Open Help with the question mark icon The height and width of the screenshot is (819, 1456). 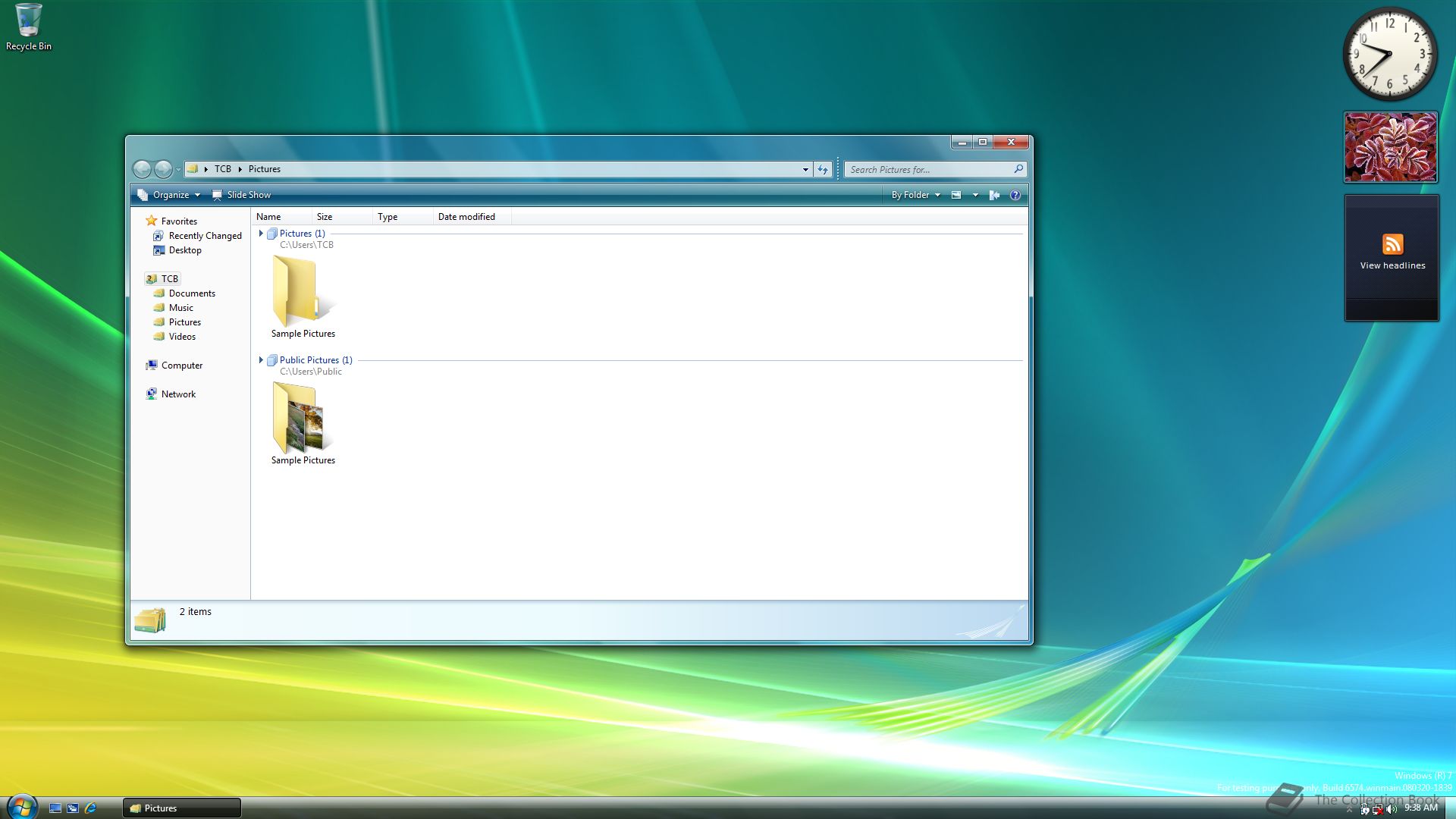click(1015, 195)
